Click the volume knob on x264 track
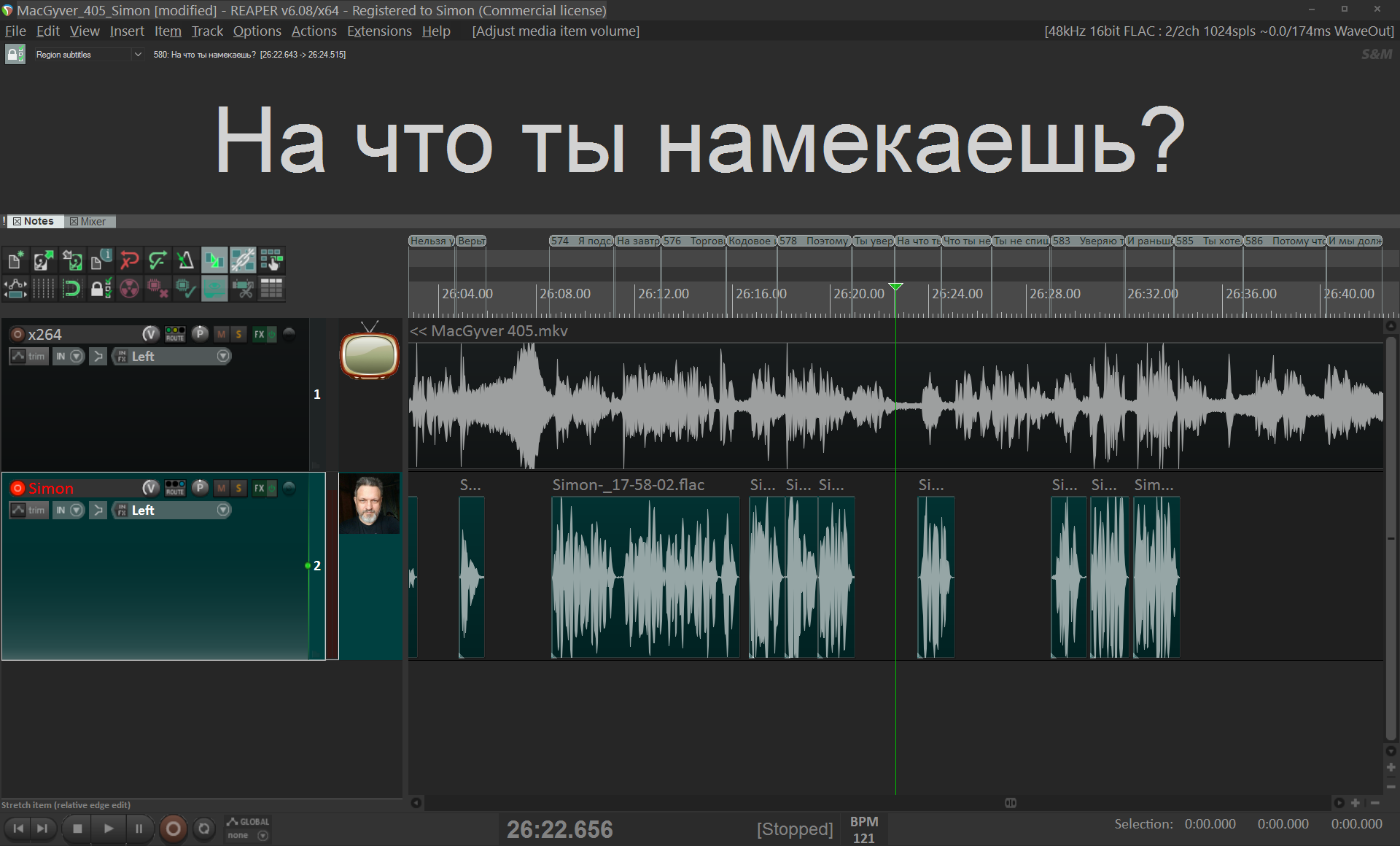1400x846 pixels. [150, 334]
